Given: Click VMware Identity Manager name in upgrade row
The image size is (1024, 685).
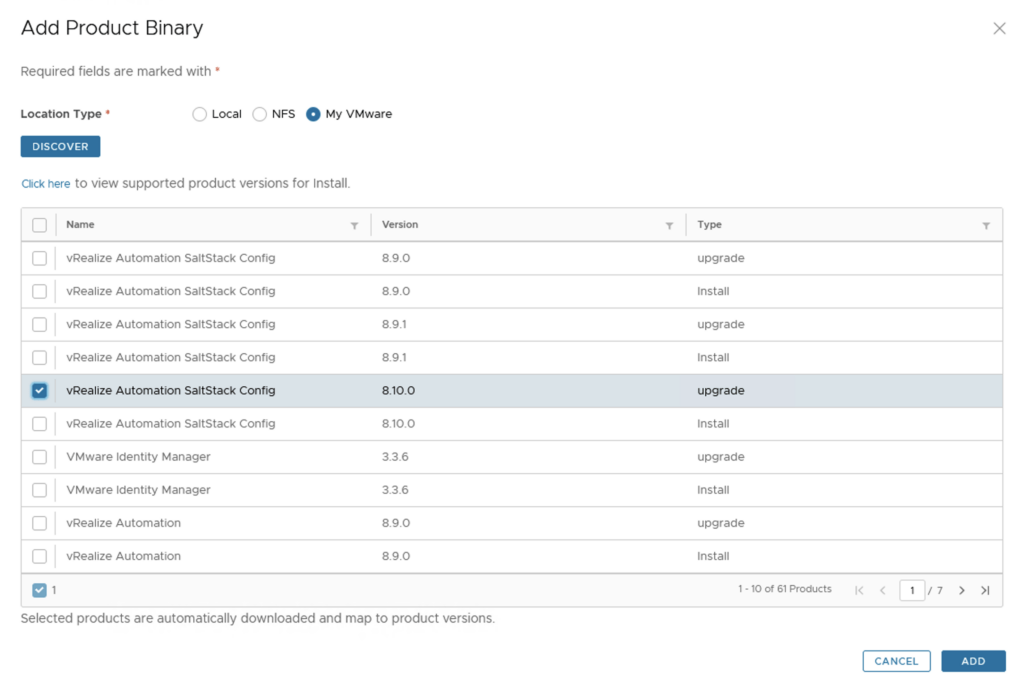Looking at the screenshot, I should pos(138,457).
